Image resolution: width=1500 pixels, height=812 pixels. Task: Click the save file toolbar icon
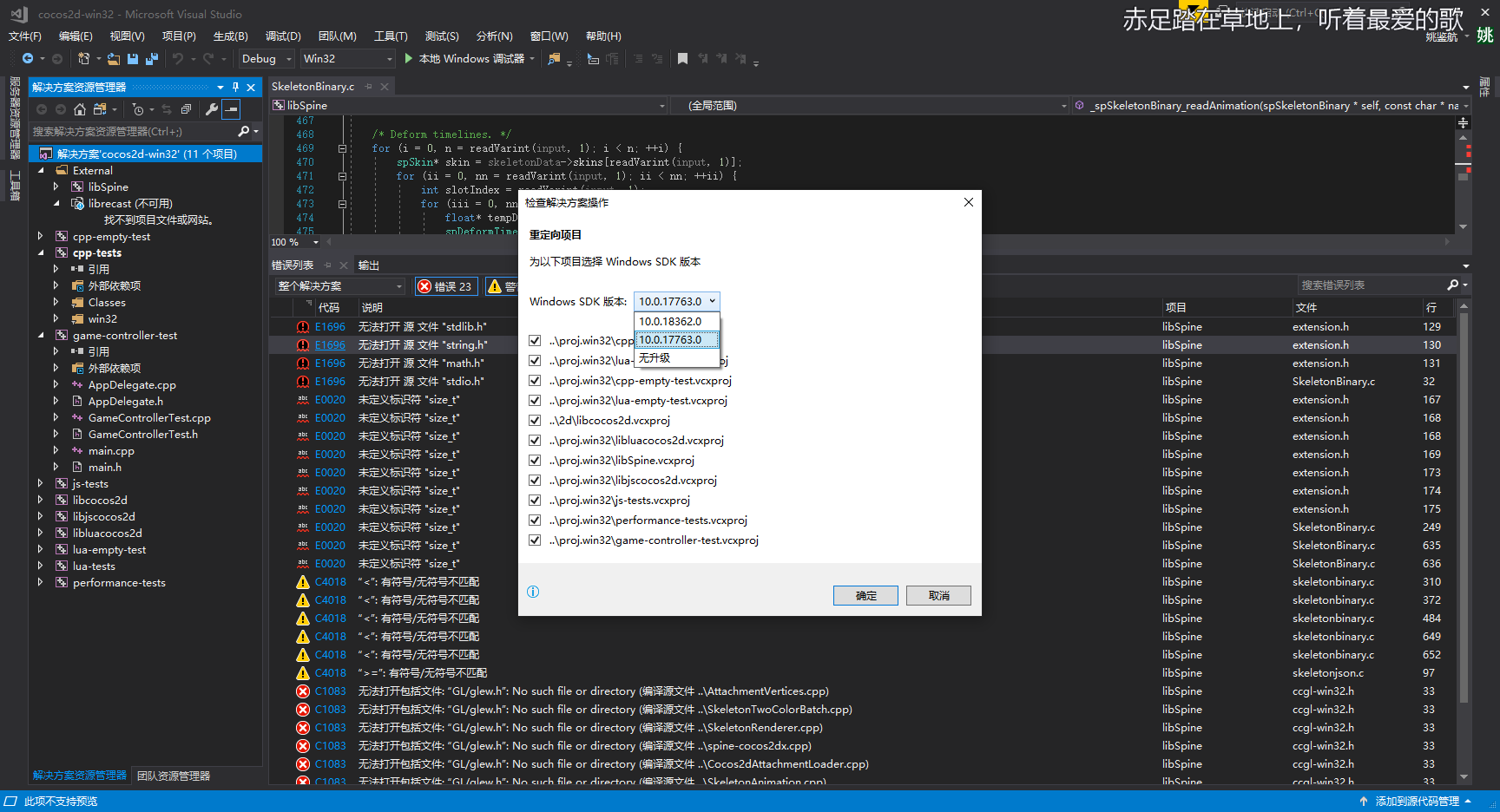pos(133,59)
